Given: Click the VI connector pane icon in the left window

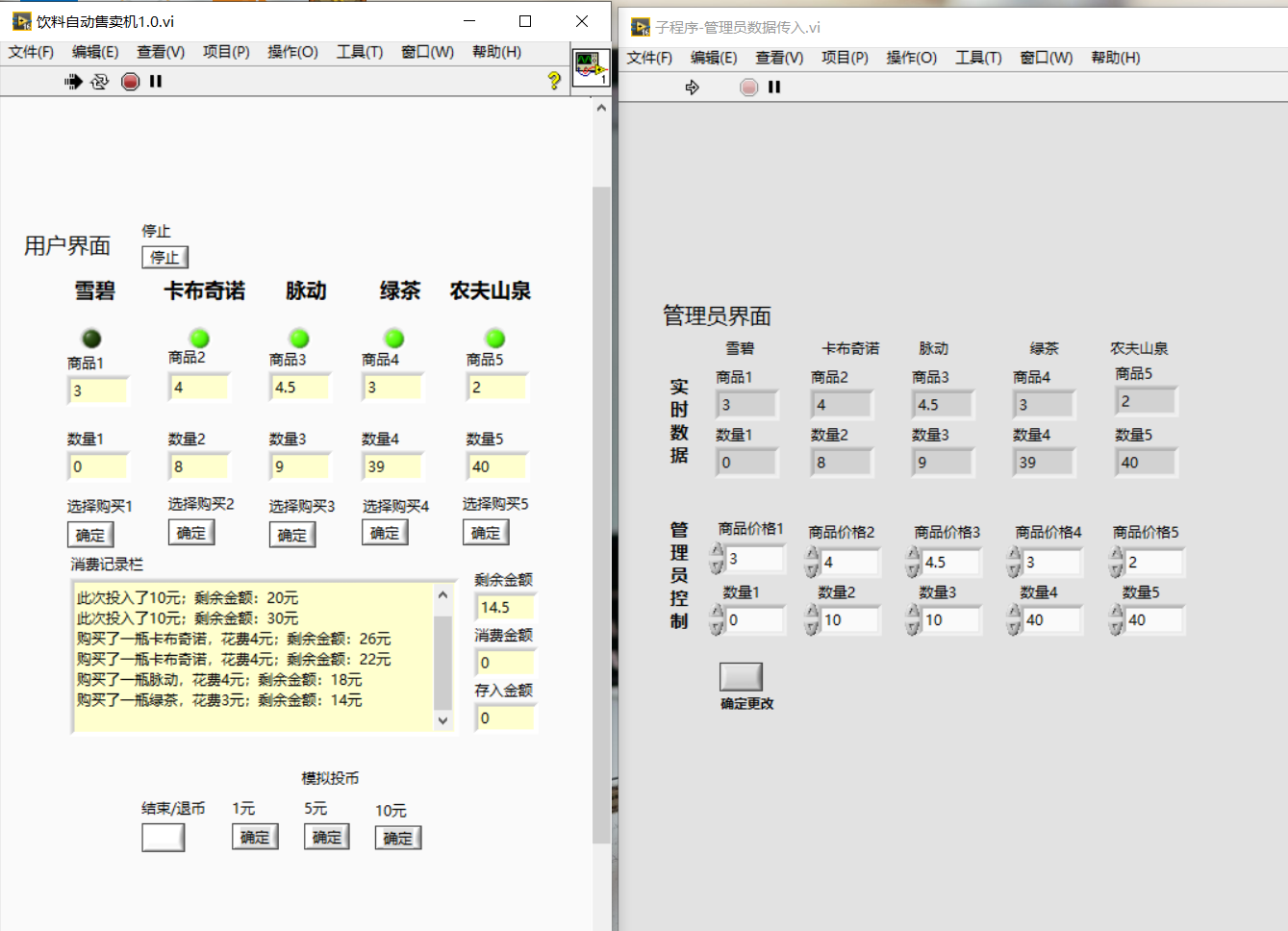Looking at the screenshot, I should pos(591,68).
